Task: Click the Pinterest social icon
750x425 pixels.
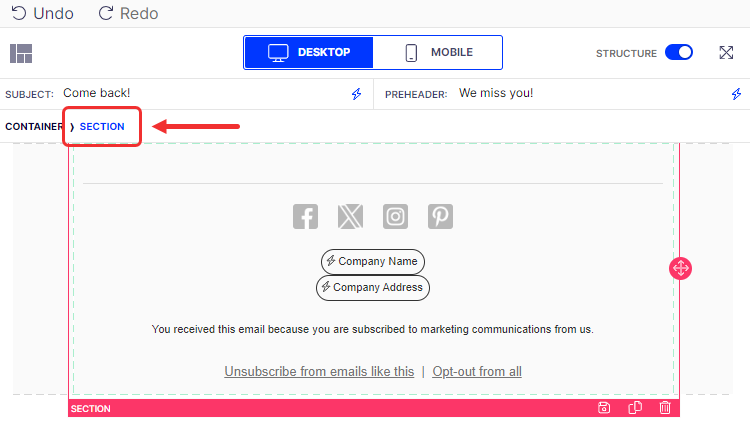Action: pos(441,216)
